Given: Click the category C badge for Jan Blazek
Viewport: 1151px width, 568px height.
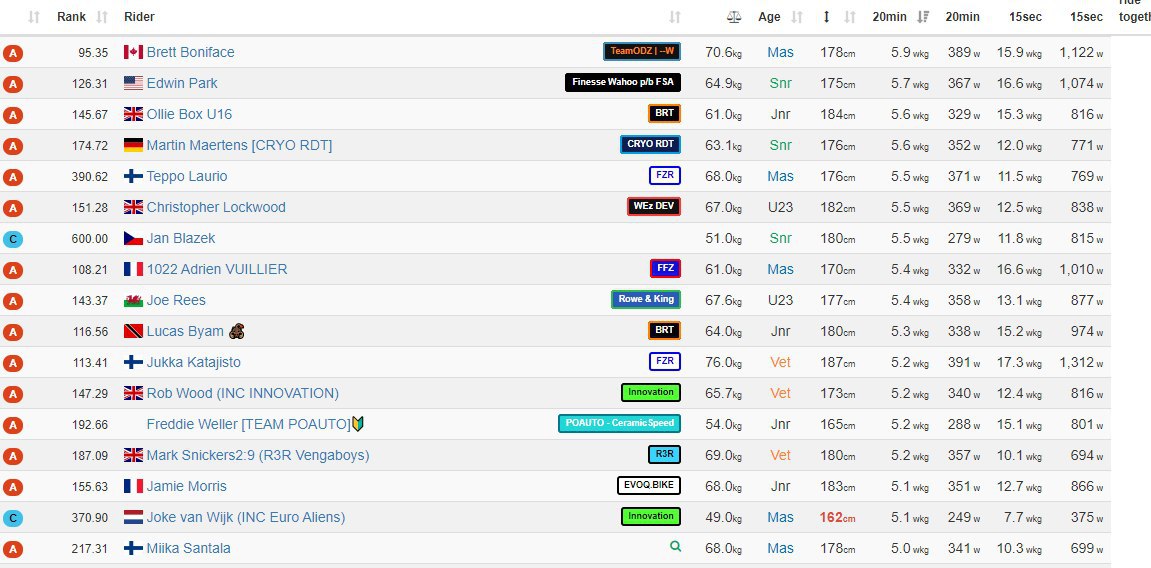Looking at the screenshot, I should (x=12, y=239).
